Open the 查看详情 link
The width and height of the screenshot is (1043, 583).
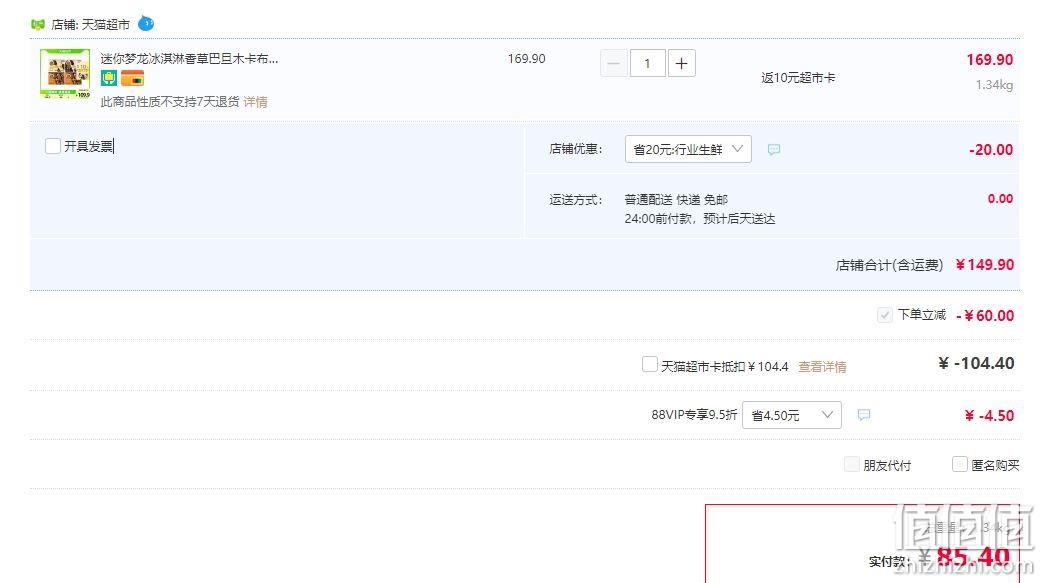(x=822, y=367)
